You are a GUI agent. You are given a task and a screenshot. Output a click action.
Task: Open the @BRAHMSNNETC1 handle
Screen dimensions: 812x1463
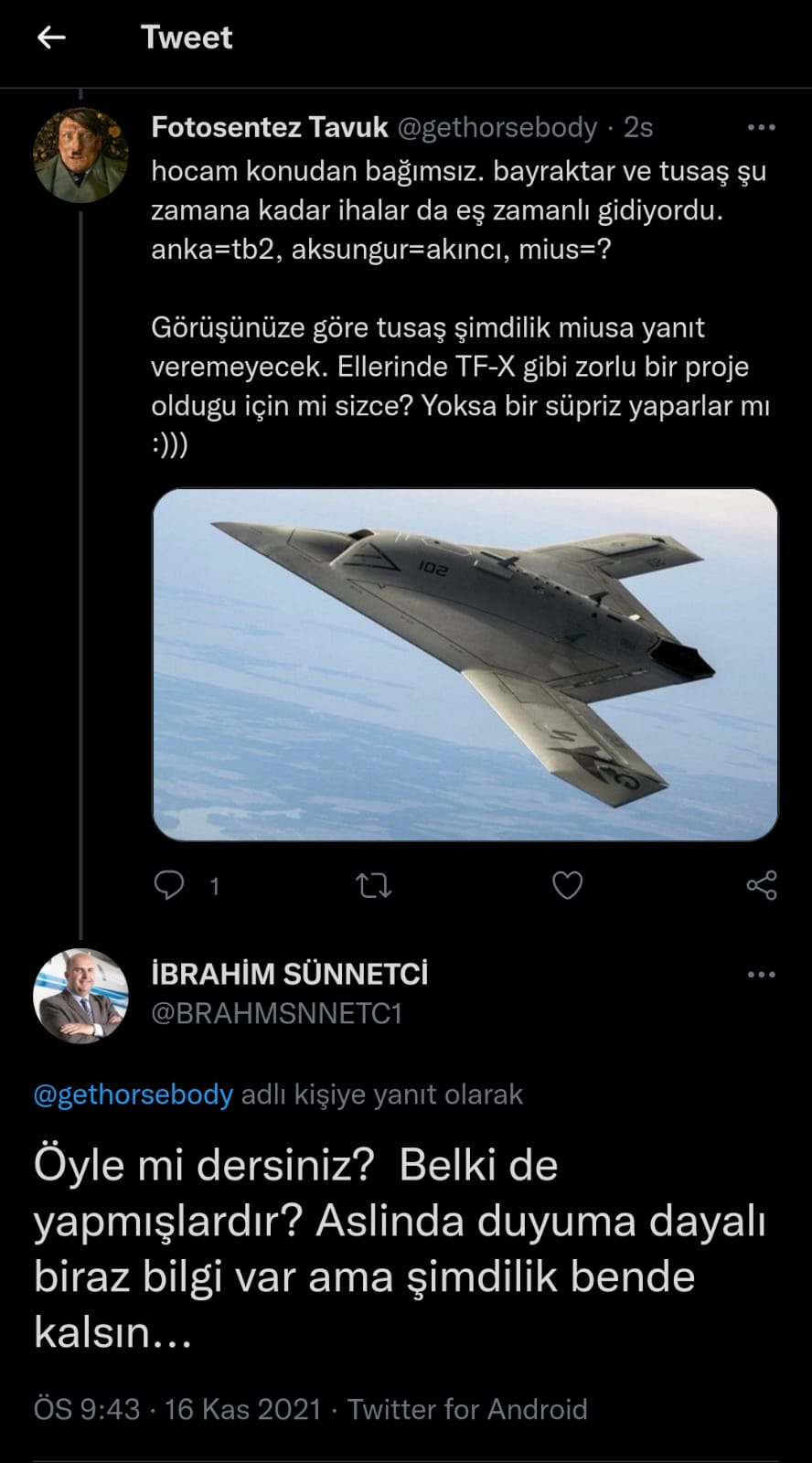tap(276, 1014)
